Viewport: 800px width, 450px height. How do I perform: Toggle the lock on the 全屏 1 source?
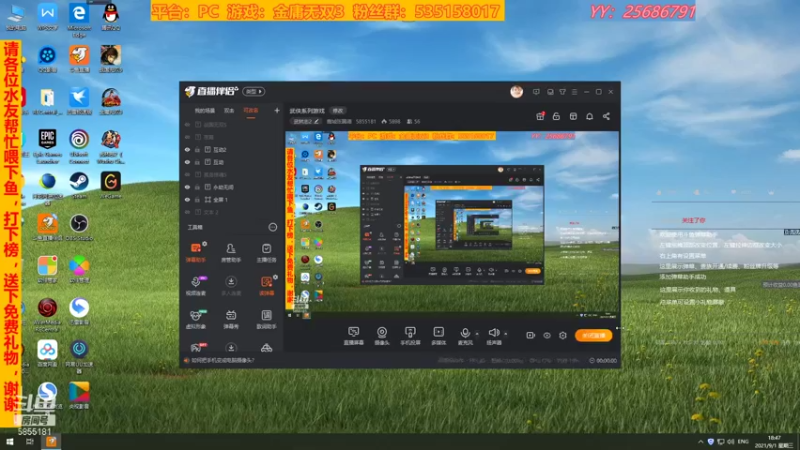click(x=197, y=199)
